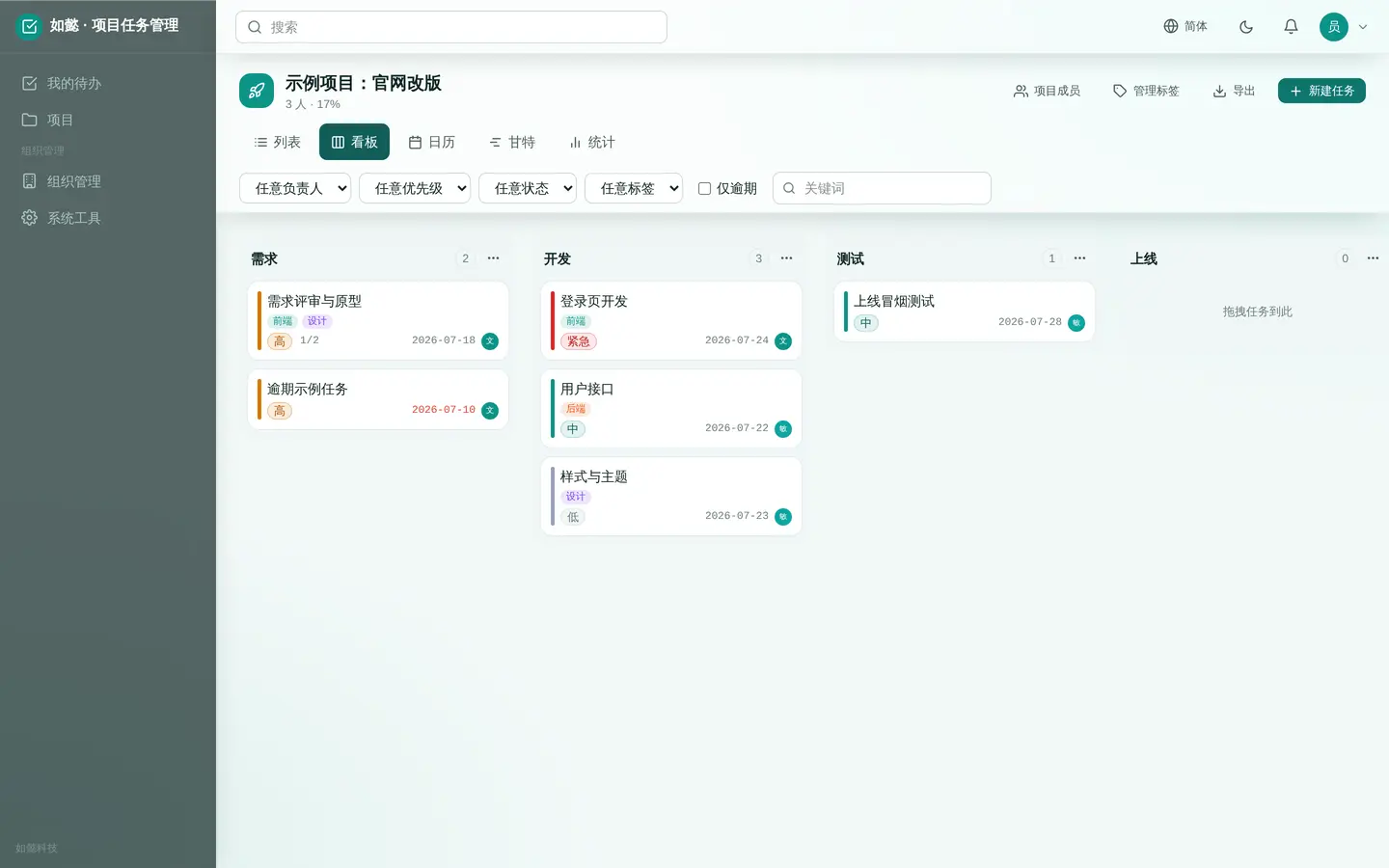Open the 统计 view tab
The height and width of the screenshot is (868, 1389).
point(591,142)
